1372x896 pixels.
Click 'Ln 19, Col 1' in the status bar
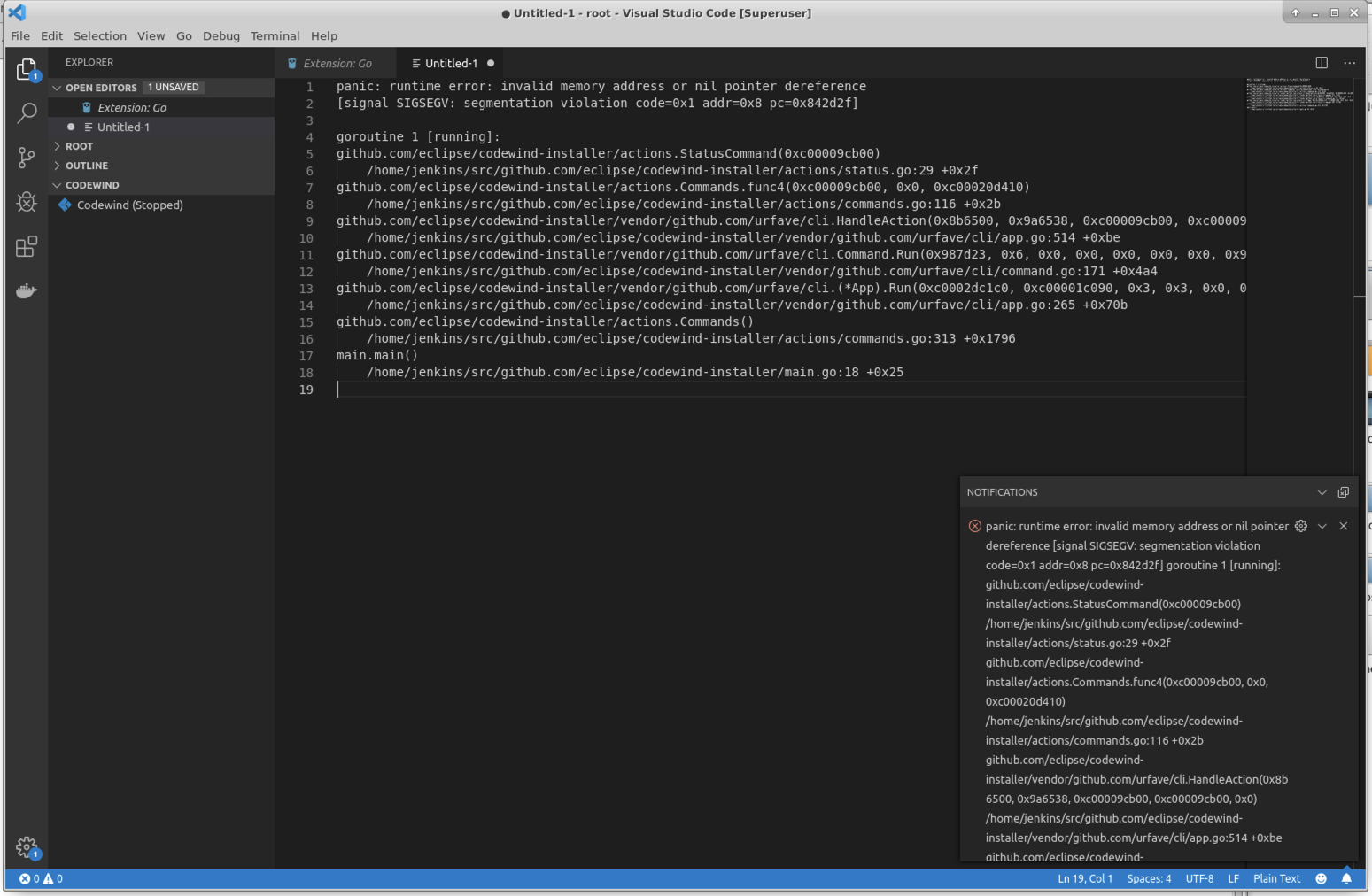click(1086, 878)
